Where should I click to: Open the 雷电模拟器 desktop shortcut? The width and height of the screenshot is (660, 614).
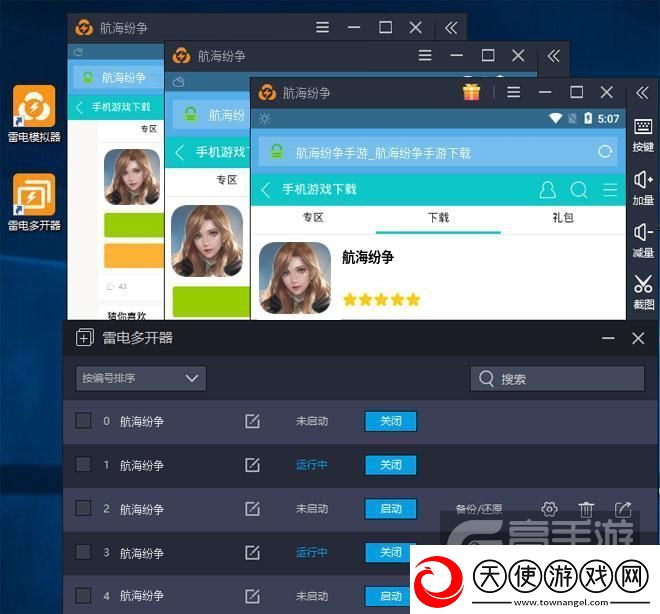coord(34,114)
